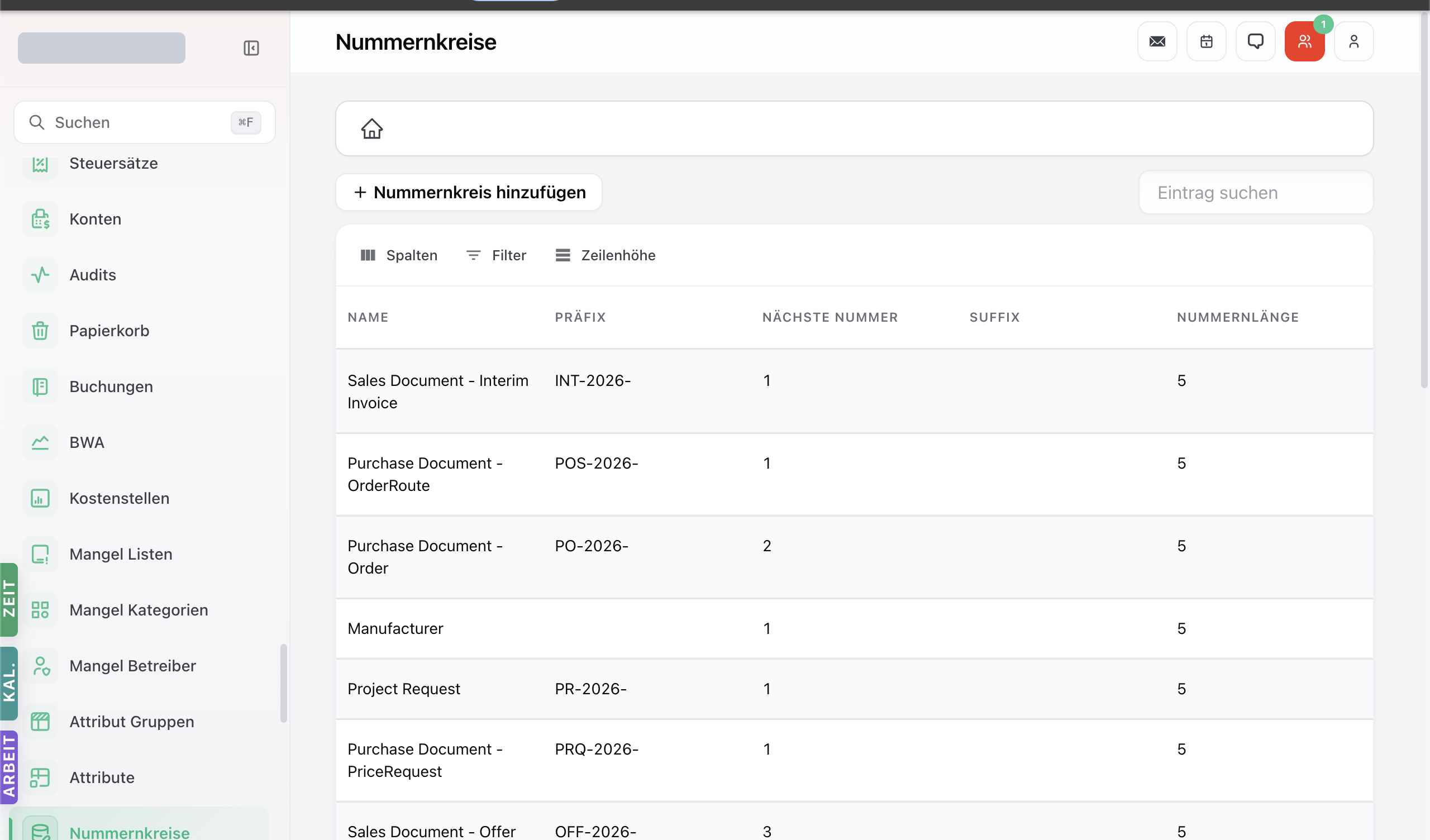This screenshot has height=840, width=1430.
Task: Select the Sales Document - Offer row
Action: 854,822
